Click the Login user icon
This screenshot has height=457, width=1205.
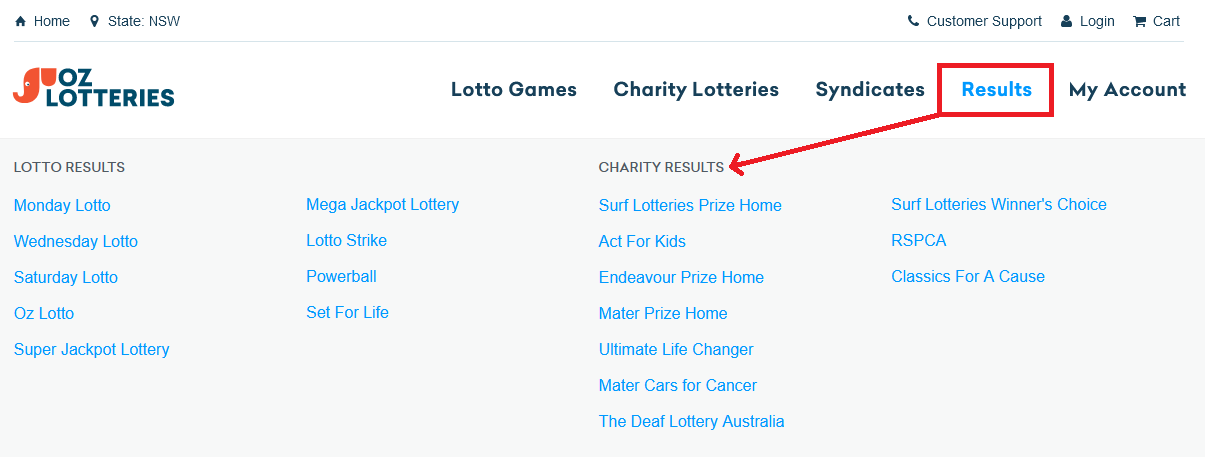pyautogui.click(x=1066, y=21)
